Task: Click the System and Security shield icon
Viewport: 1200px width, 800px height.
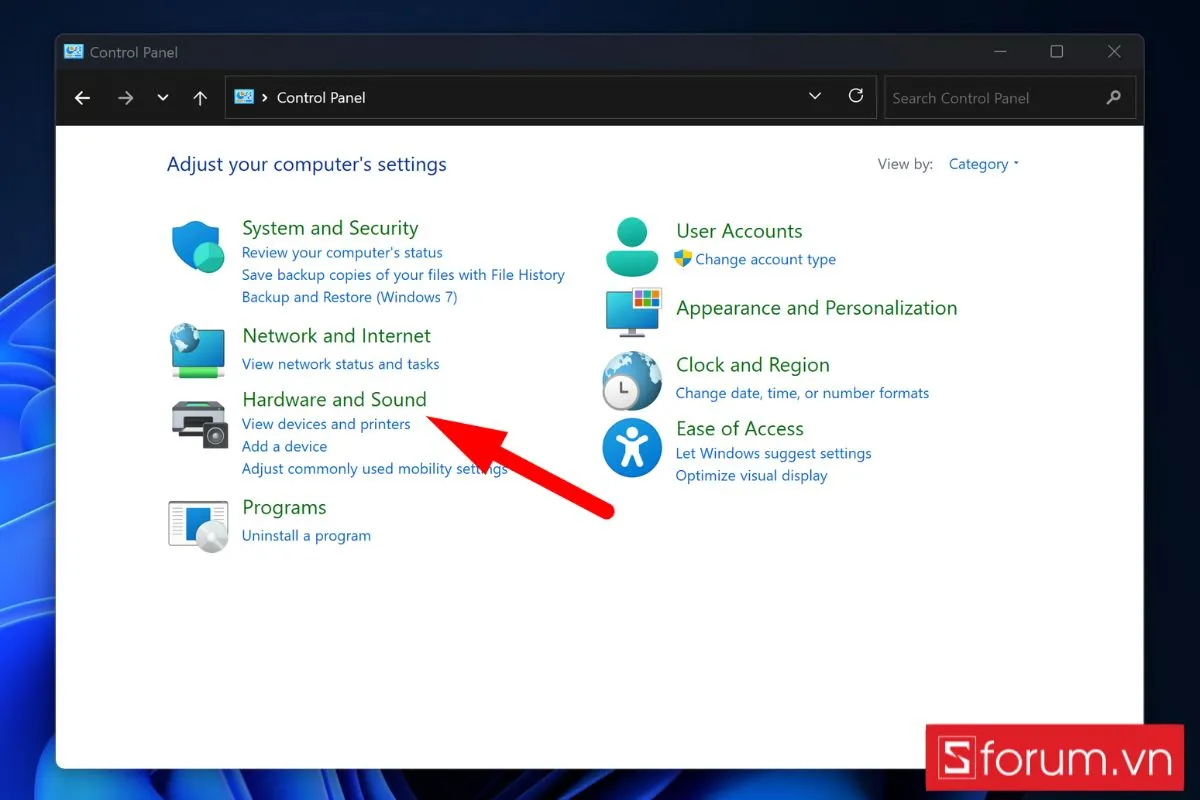Action: click(x=199, y=247)
